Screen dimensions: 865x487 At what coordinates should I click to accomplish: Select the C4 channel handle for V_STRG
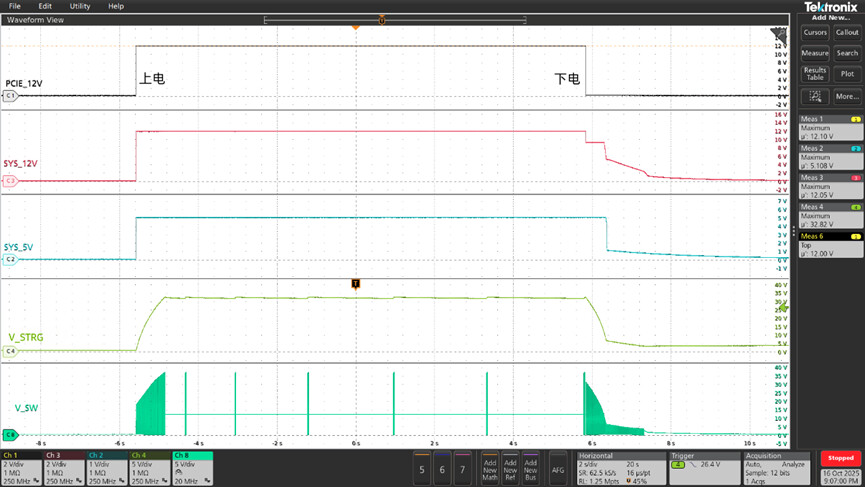[x=10, y=351]
